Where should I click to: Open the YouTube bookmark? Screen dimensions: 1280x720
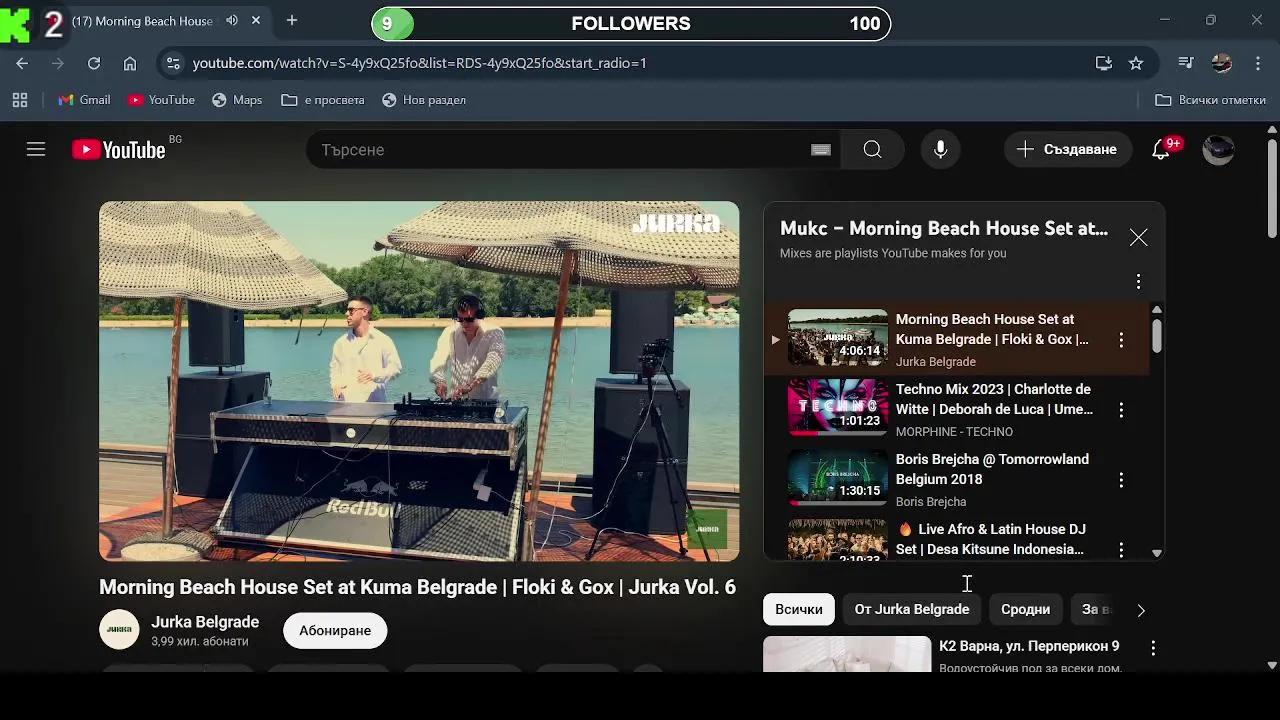tap(161, 100)
